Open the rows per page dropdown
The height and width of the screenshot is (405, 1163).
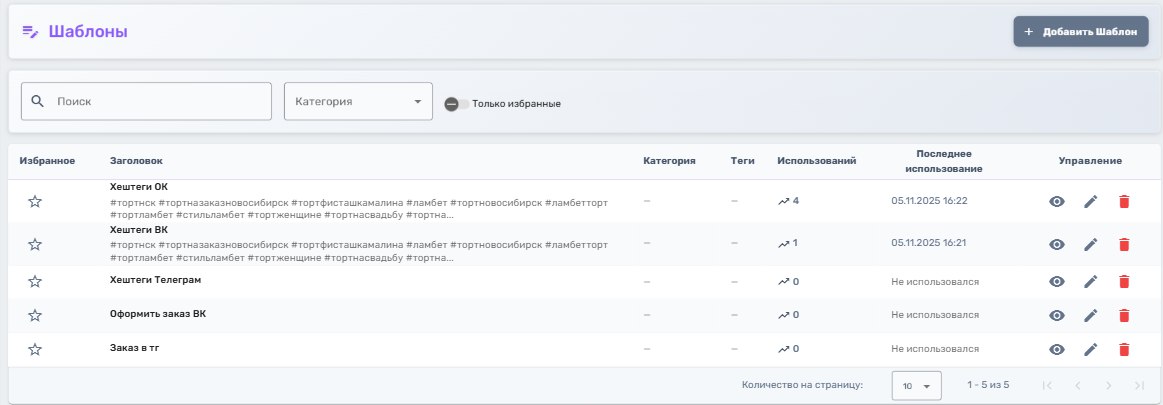916,386
